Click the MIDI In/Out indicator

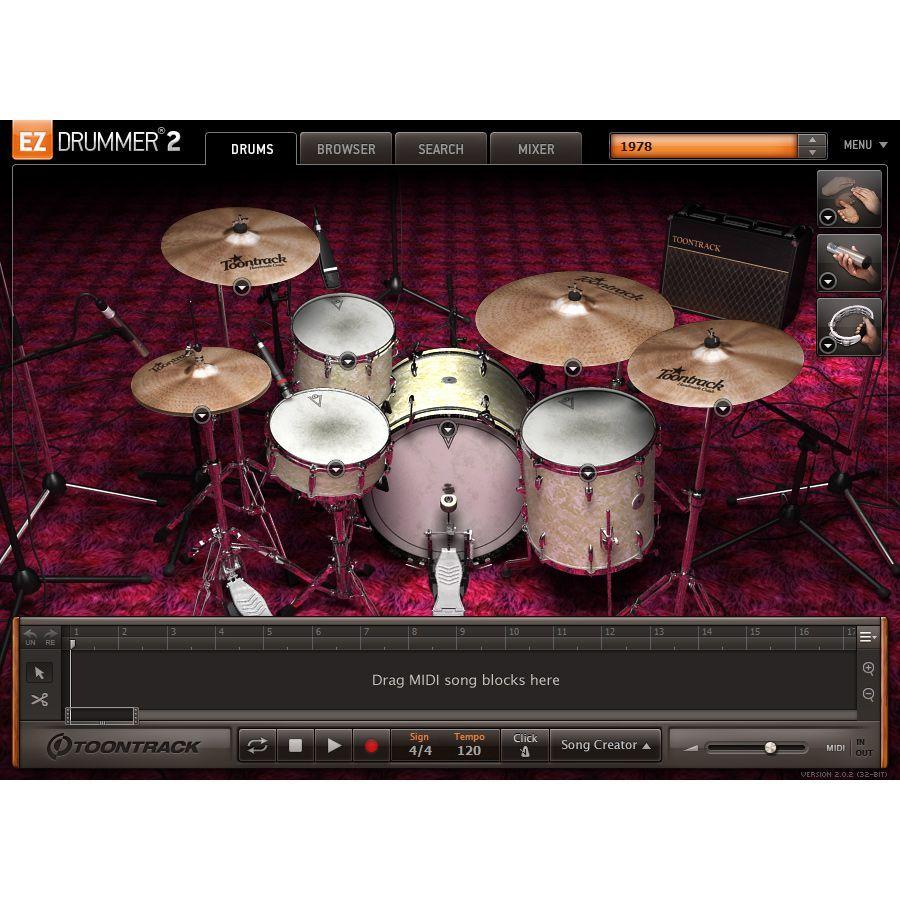coord(849,747)
